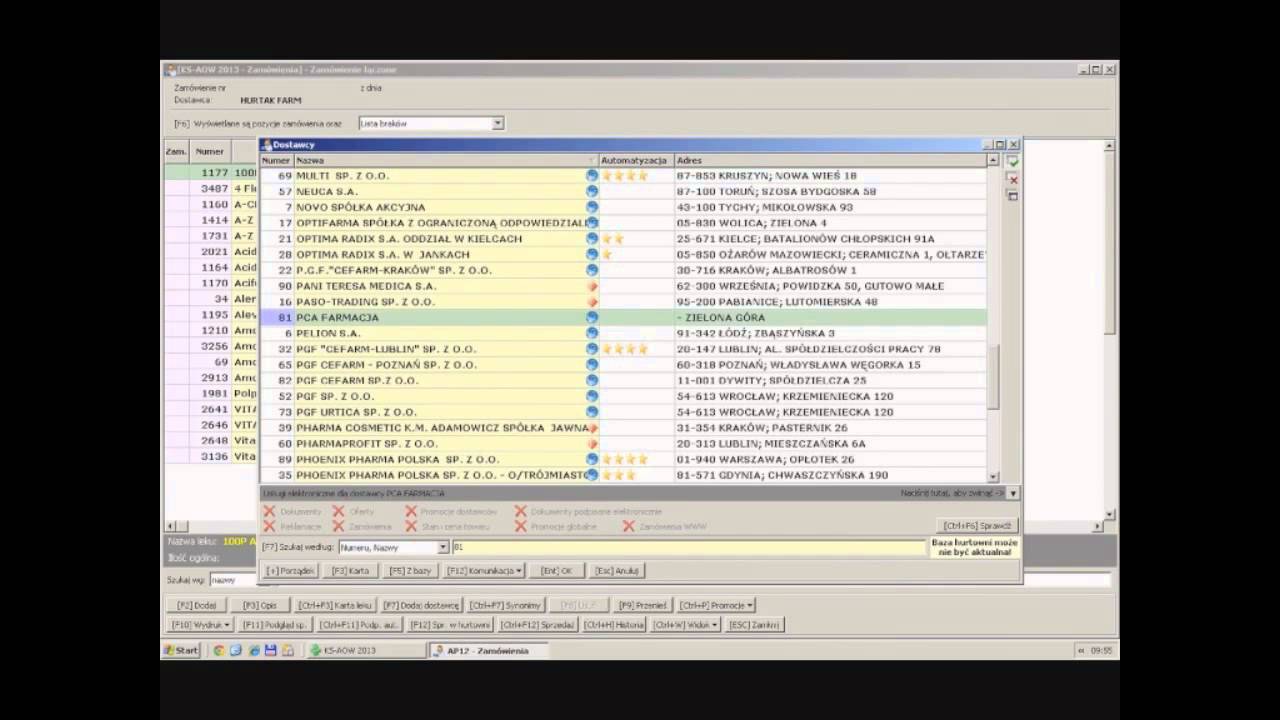Image resolution: width=1280 pixels, height=720 pixels.
Task: Sort suppliers by the Nazwa column header
Action: click(x=445, y=160)
